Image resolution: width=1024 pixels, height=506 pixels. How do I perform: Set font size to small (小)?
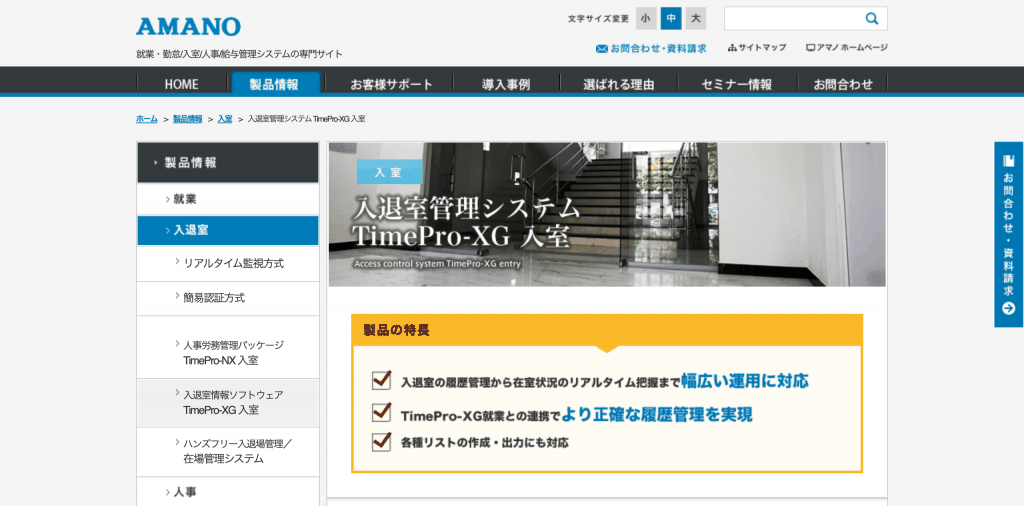click(646, 18)
